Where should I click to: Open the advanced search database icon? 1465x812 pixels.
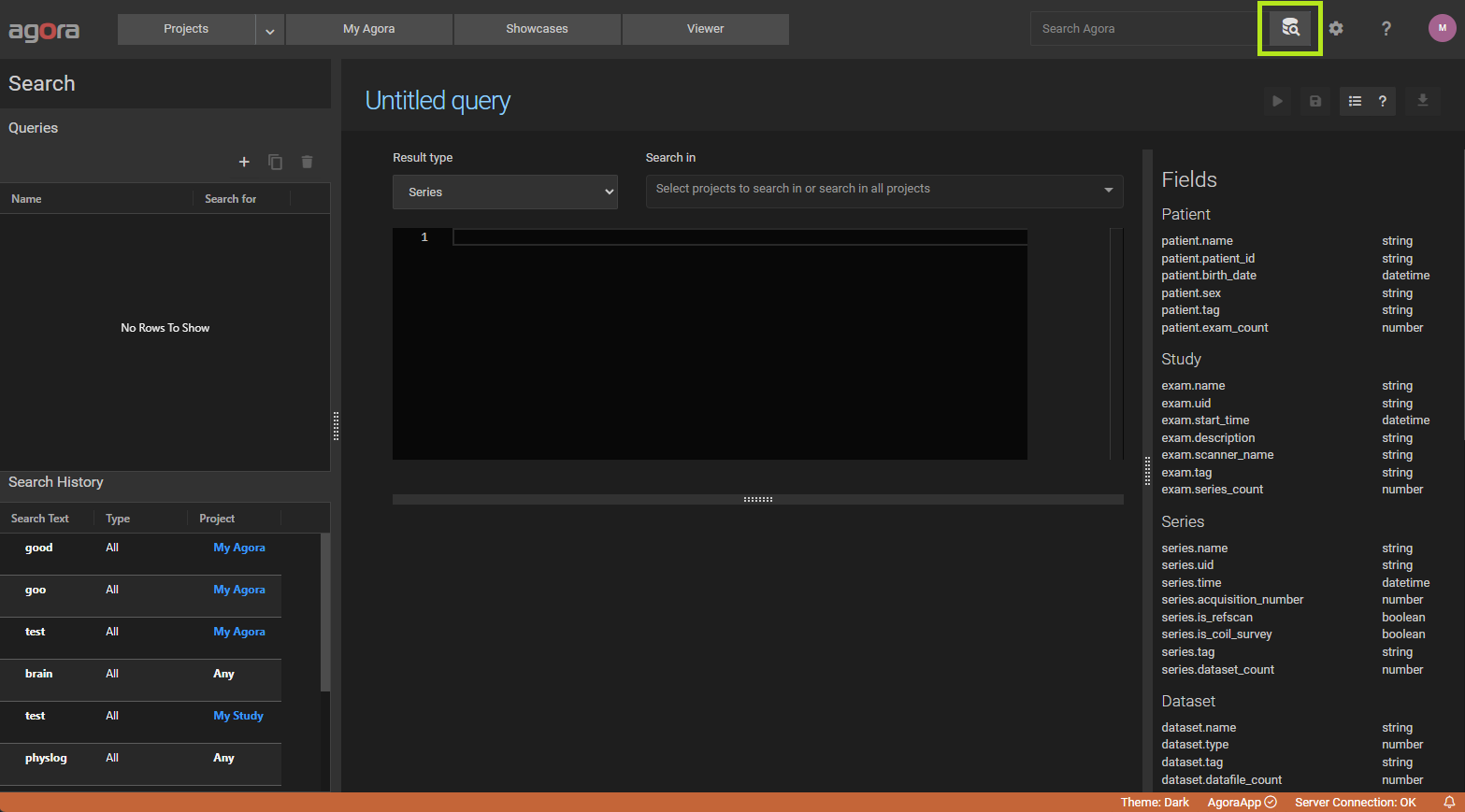(x=1290, y=28)
